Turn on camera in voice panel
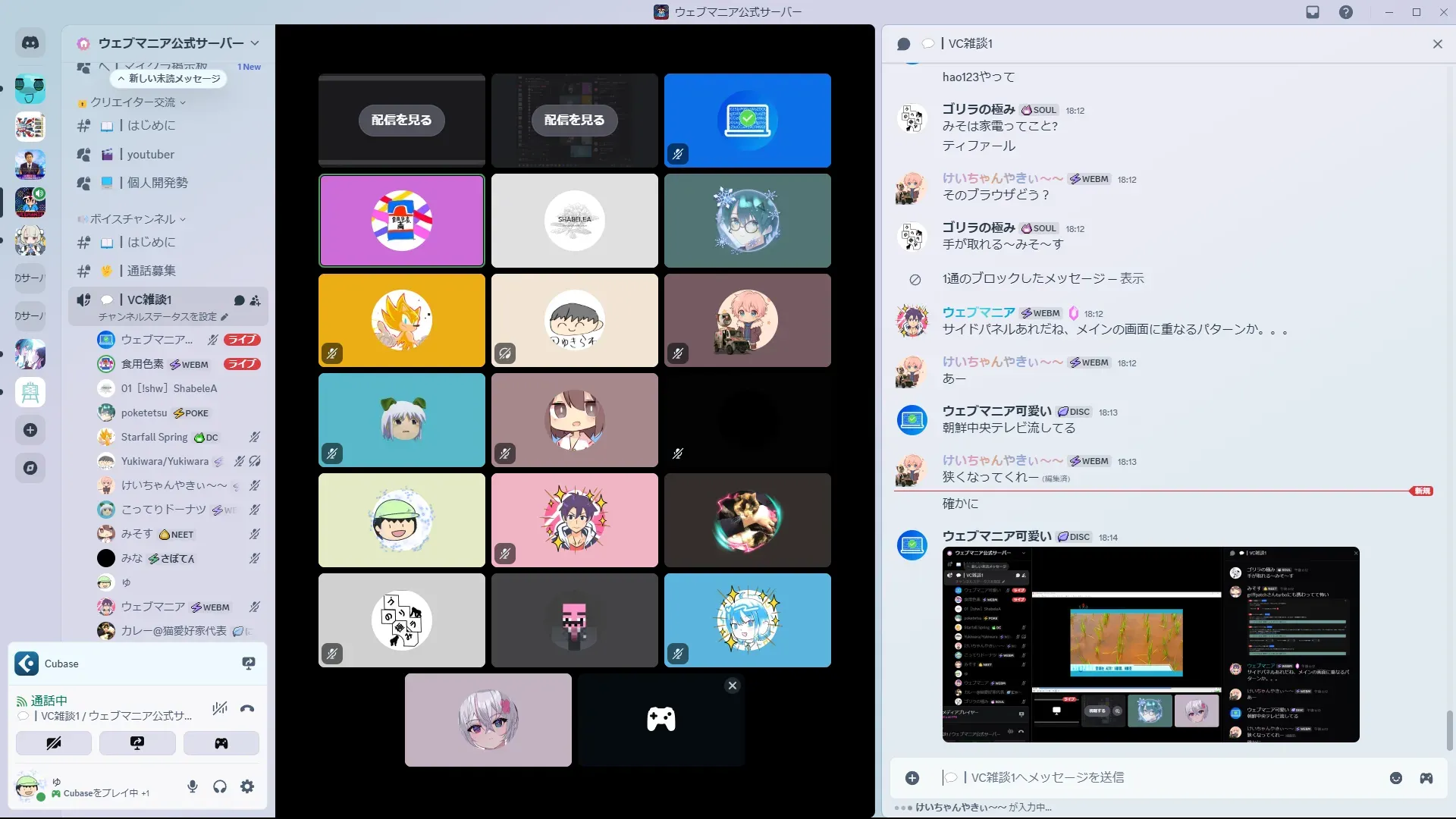1456x819 pixels. pos(54,743)
